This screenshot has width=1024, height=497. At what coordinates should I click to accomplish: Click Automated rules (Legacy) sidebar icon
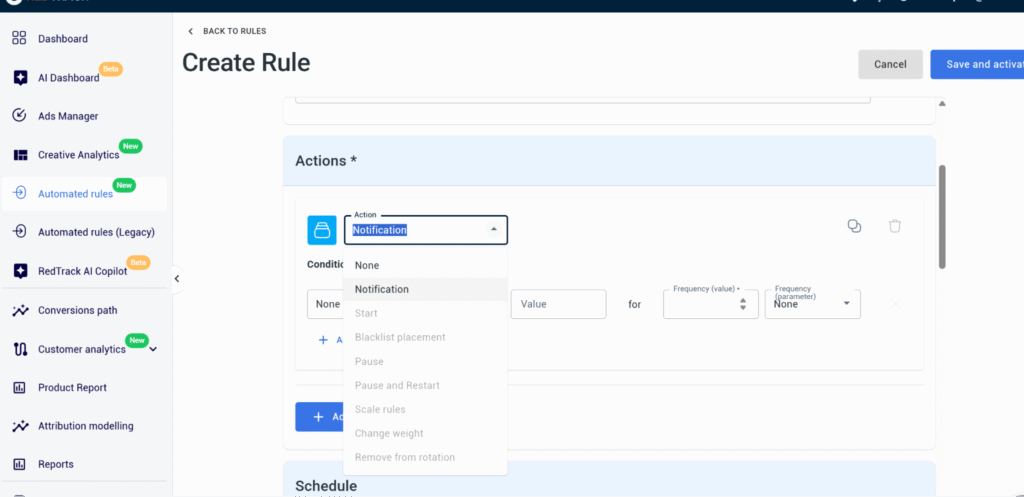point(20,232)
